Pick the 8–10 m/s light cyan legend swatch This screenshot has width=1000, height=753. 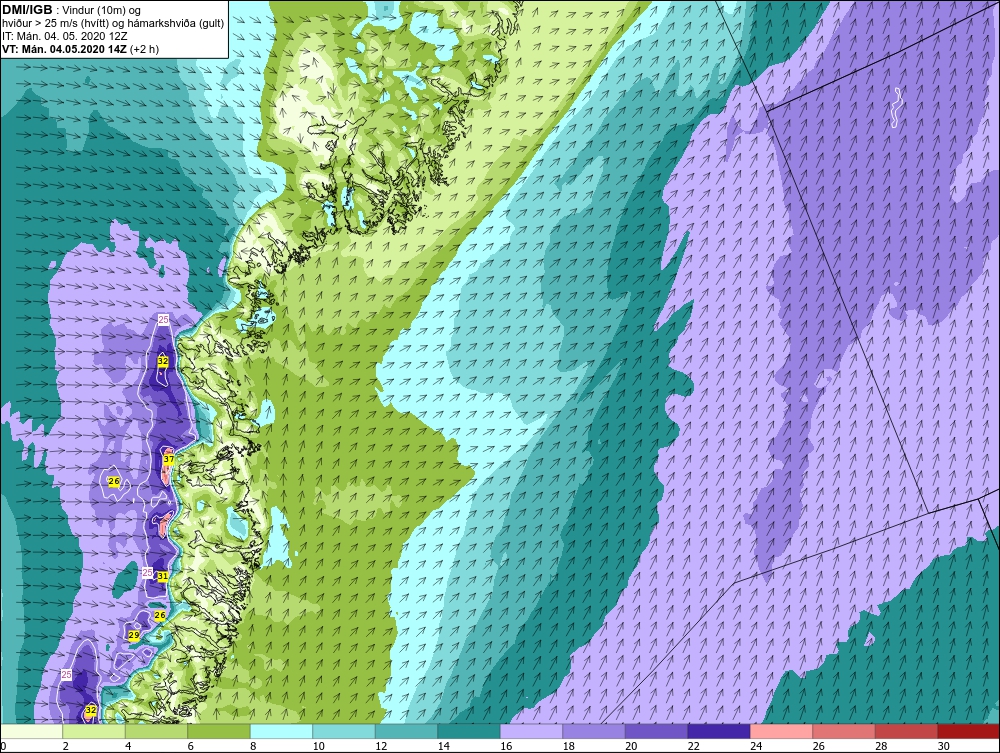tap(281, 731)
